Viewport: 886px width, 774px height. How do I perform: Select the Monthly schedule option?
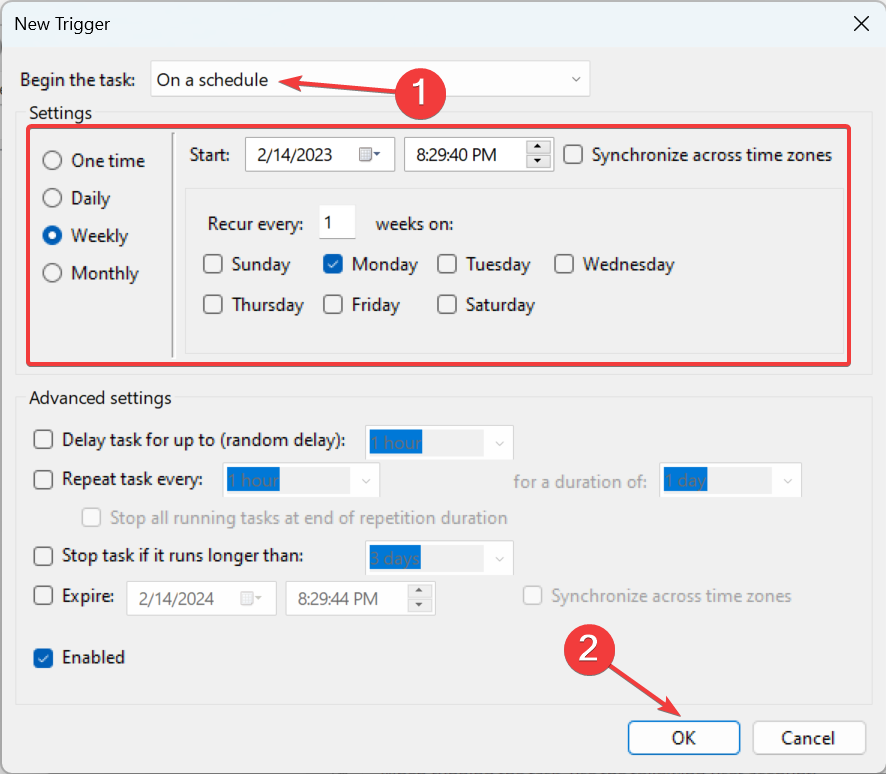[53, 273]
